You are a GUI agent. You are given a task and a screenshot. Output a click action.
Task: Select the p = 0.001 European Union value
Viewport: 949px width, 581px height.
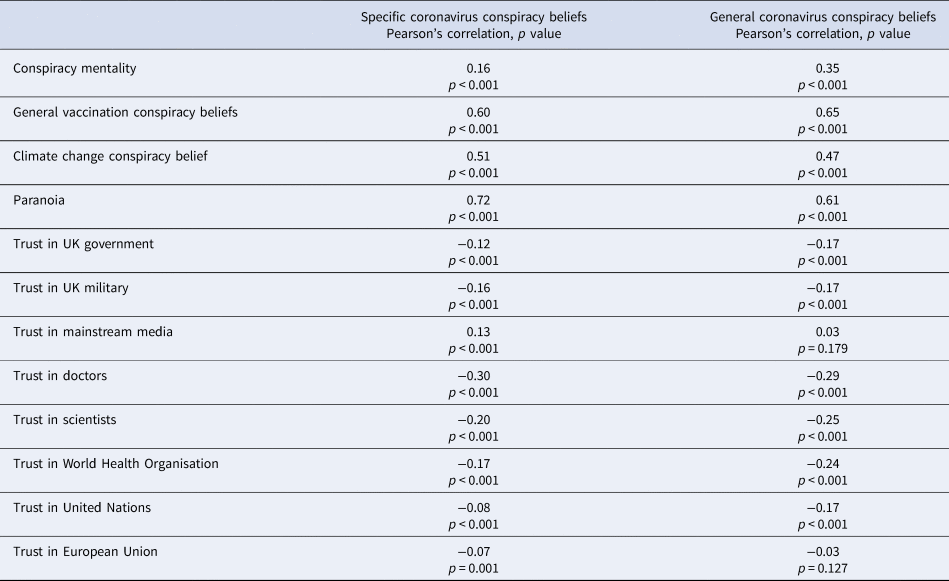[x=474, y=568]
